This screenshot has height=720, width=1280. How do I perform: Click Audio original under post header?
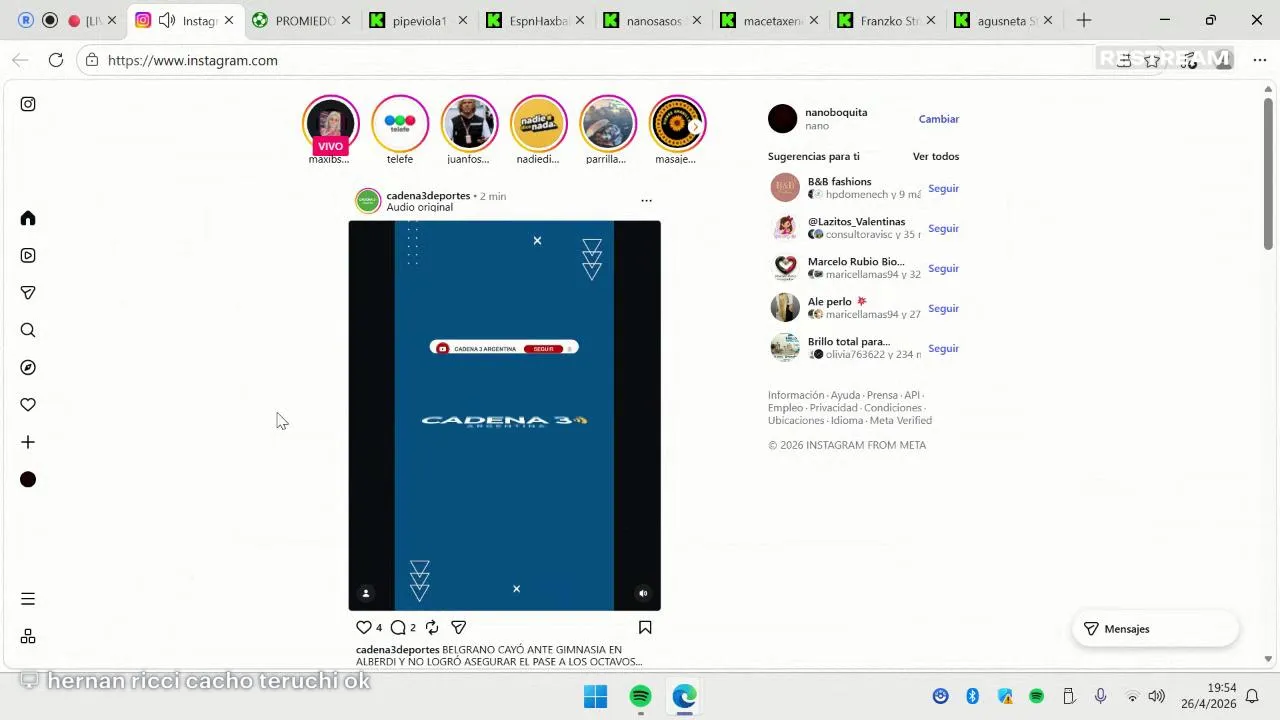[x=420, y=208]
